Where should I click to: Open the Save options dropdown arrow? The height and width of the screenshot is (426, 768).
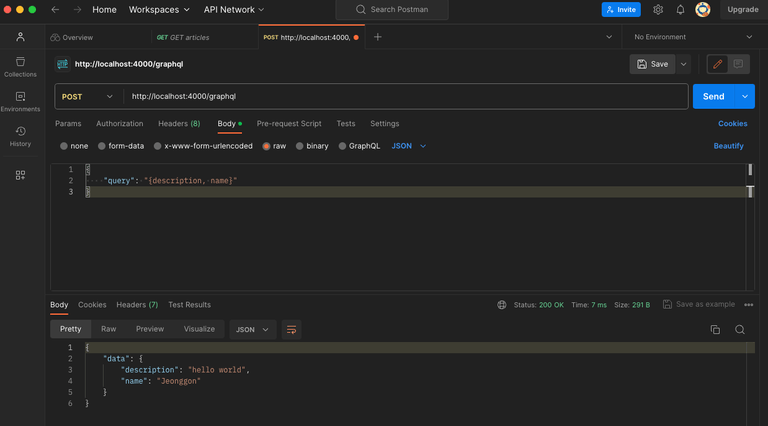coord(683,64)
